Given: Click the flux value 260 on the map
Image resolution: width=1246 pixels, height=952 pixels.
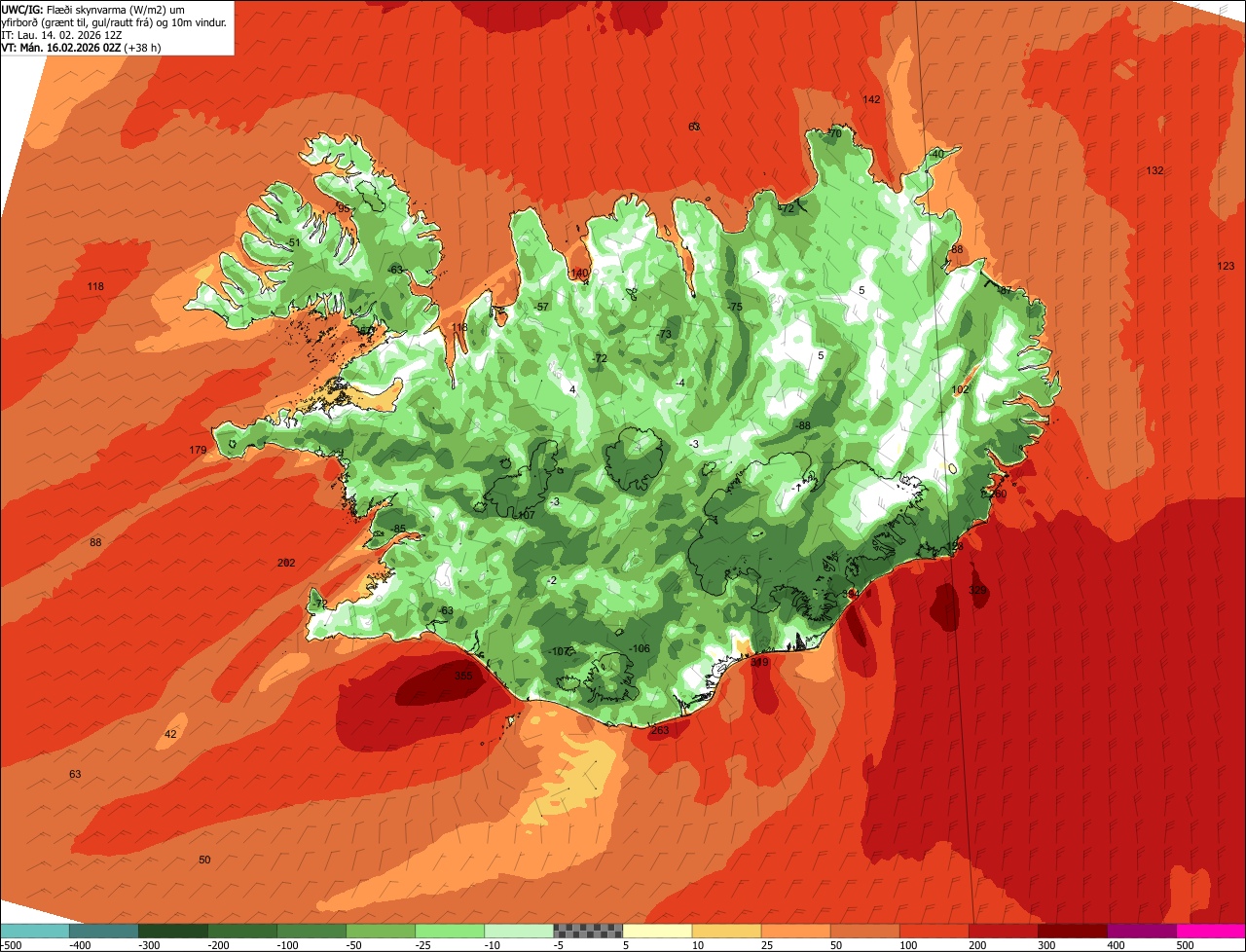Looking at the screenshot, I should (x=997, y=494).
